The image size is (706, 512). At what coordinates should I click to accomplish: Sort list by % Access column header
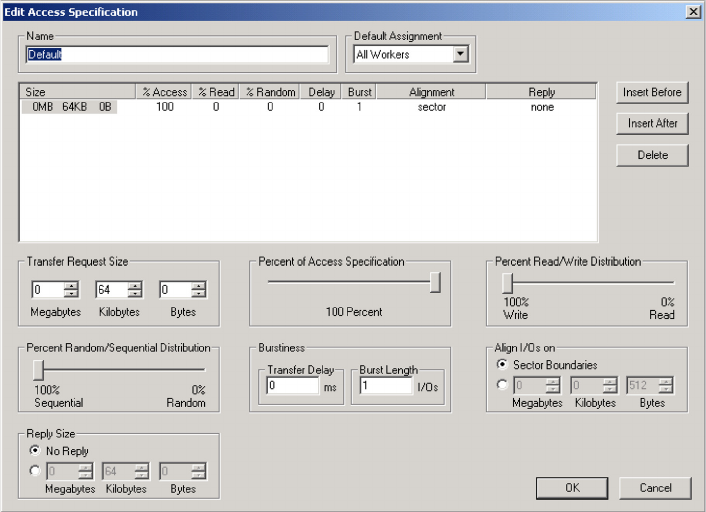[x=164, y=92]
